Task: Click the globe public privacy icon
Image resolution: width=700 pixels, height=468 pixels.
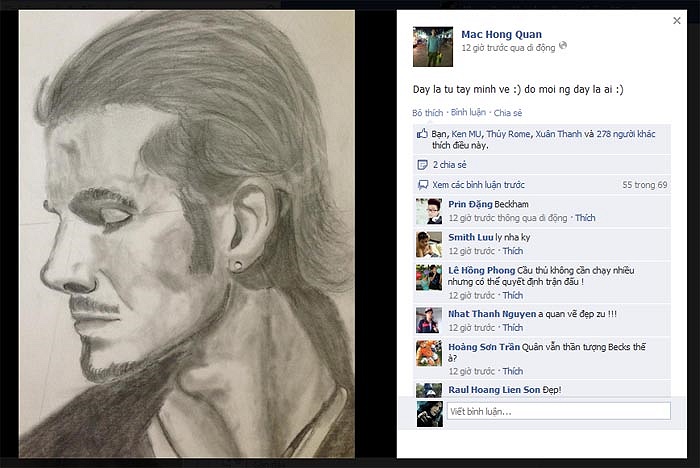Action: pos(563,46)
